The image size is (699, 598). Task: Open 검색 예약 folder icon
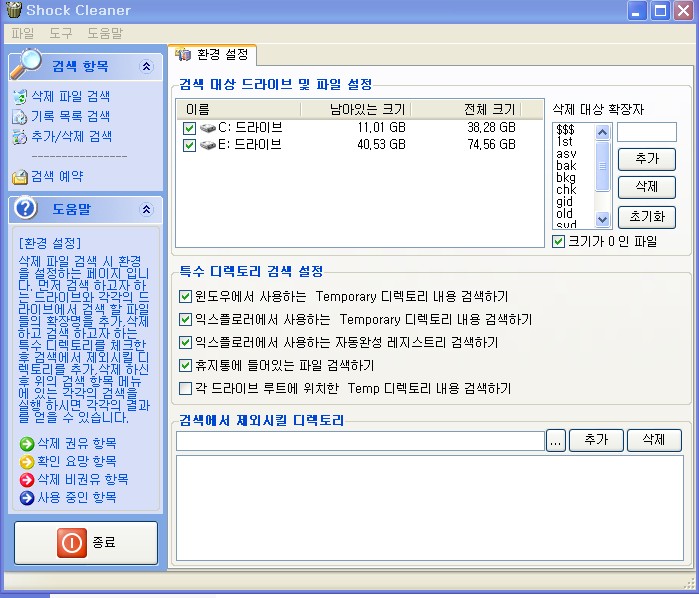20,177
